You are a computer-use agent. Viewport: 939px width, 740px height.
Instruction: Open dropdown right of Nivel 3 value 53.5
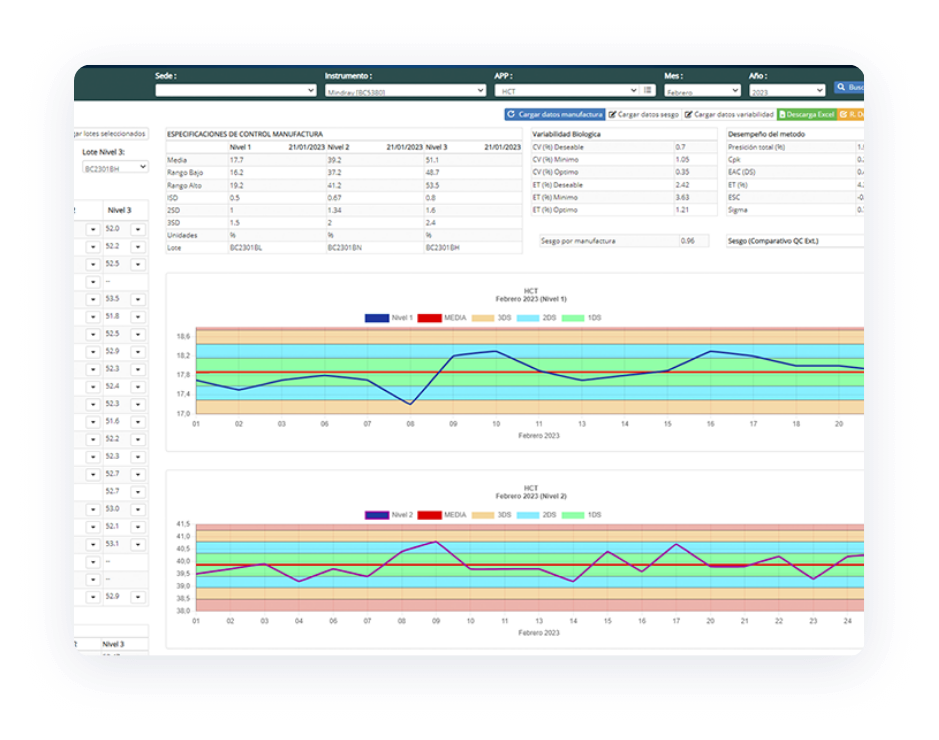(138, 299)
